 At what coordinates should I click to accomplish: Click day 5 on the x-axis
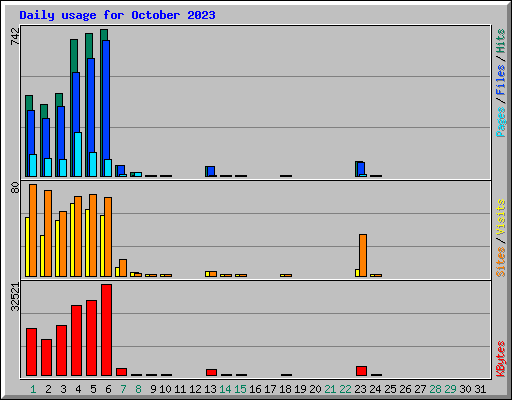click(x=93, y=389)
